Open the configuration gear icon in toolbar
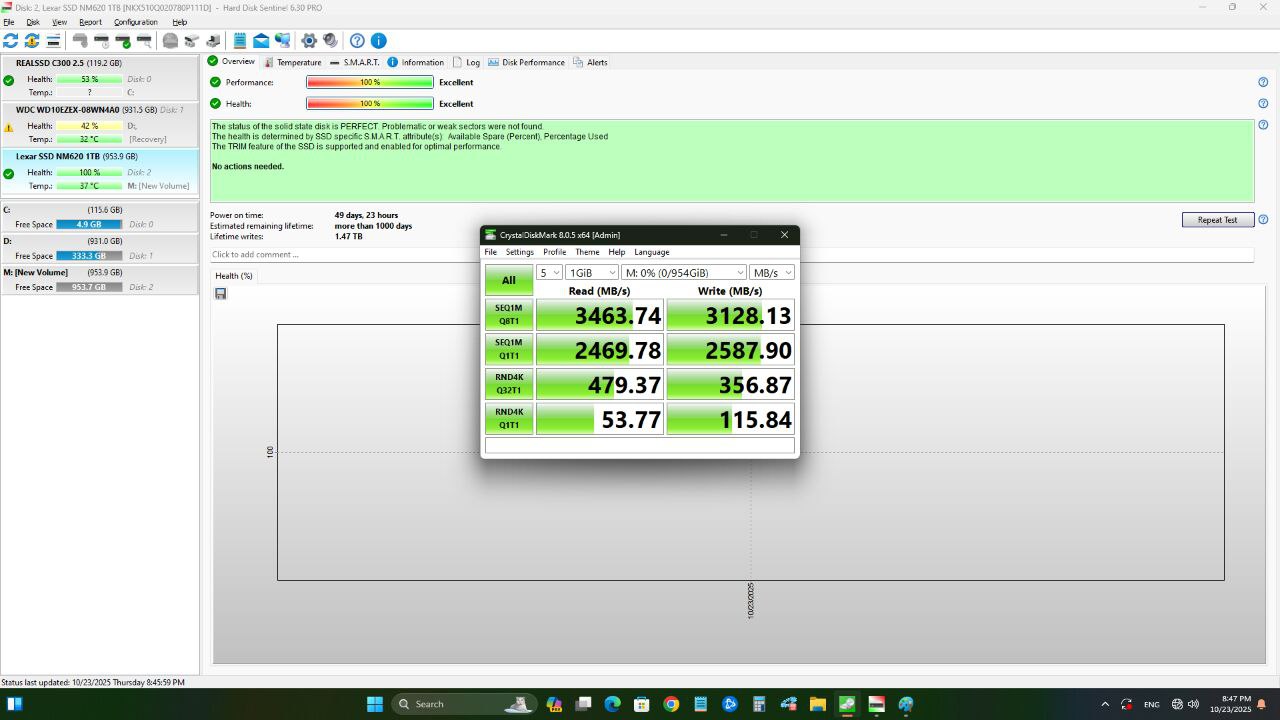Image resolution: width=1280 pixels, height=720 pixels. point(309,41)
